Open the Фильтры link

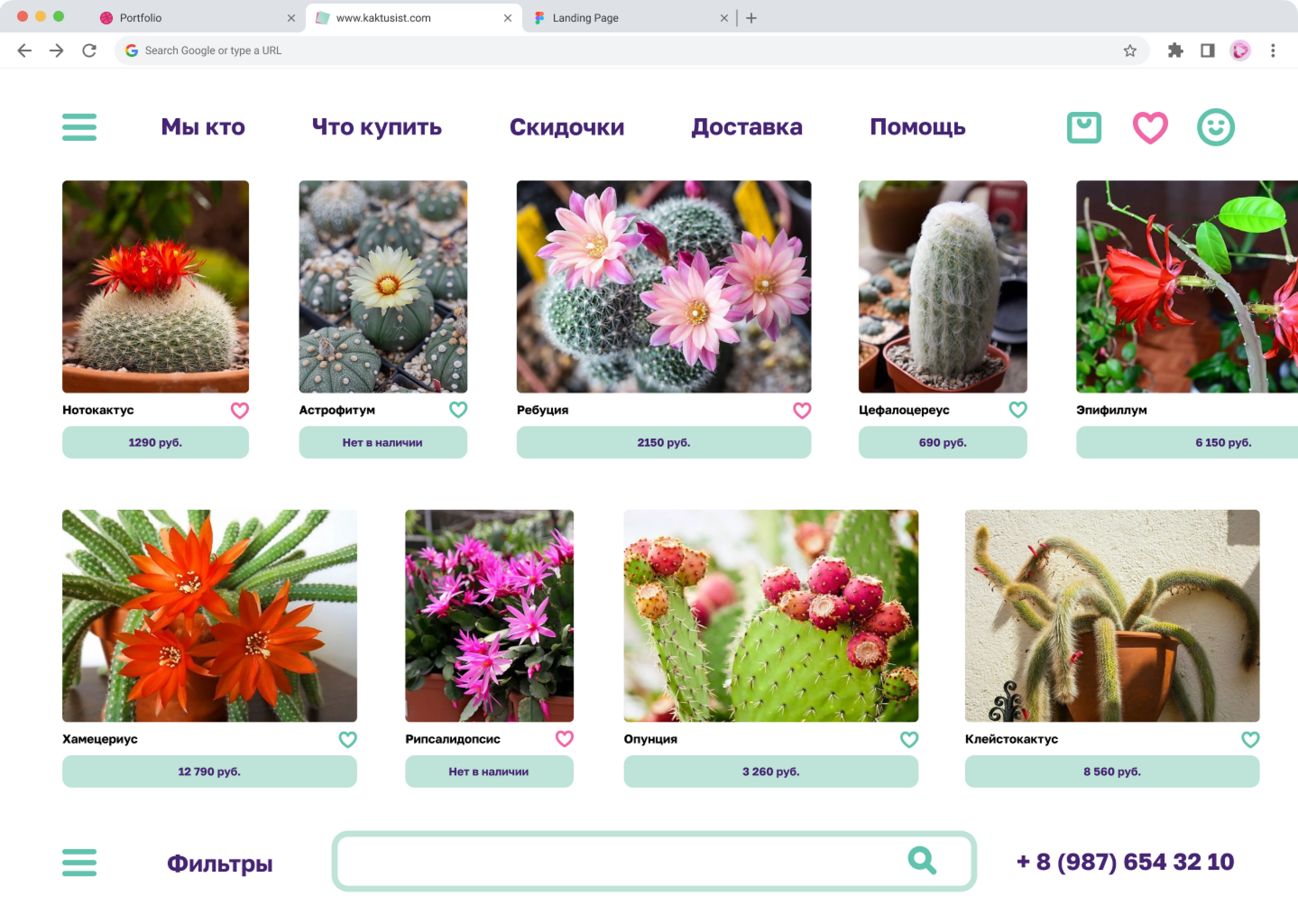[219, 863]
